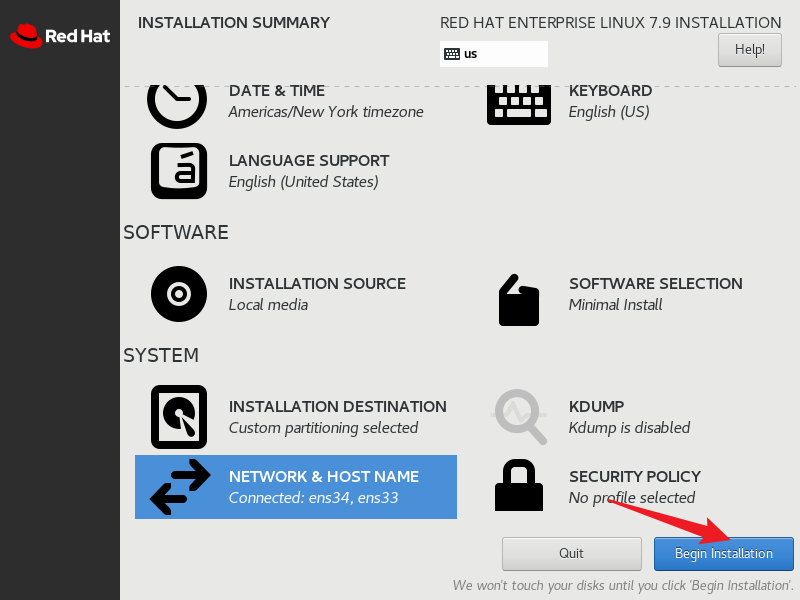
Task: Click 'Kdump is disabled' text
Action: click(630, 428)
